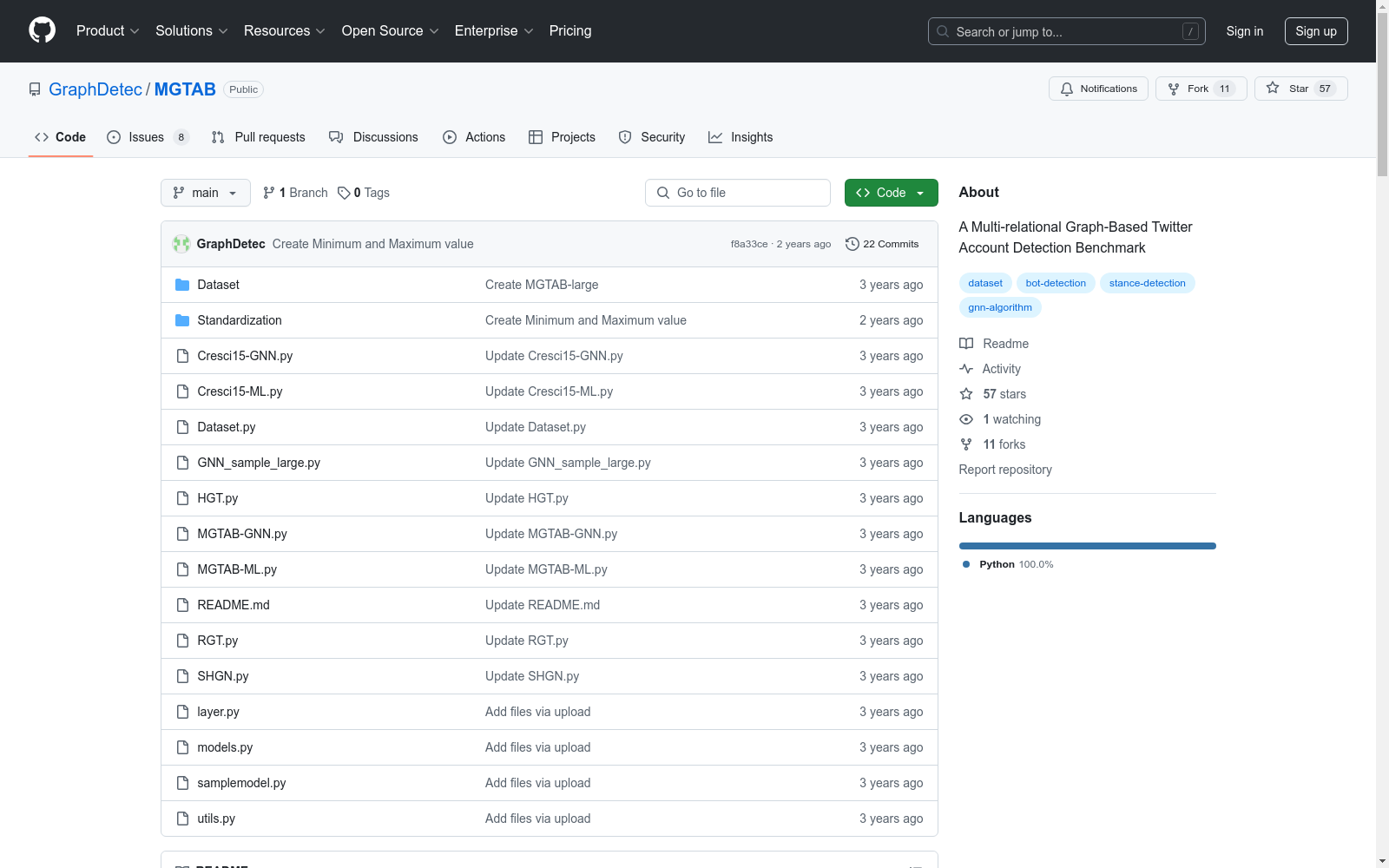Click the Python language bar
This screenshot has height=868, width=1389.
pyautogui.click(x=1087, y=546)
